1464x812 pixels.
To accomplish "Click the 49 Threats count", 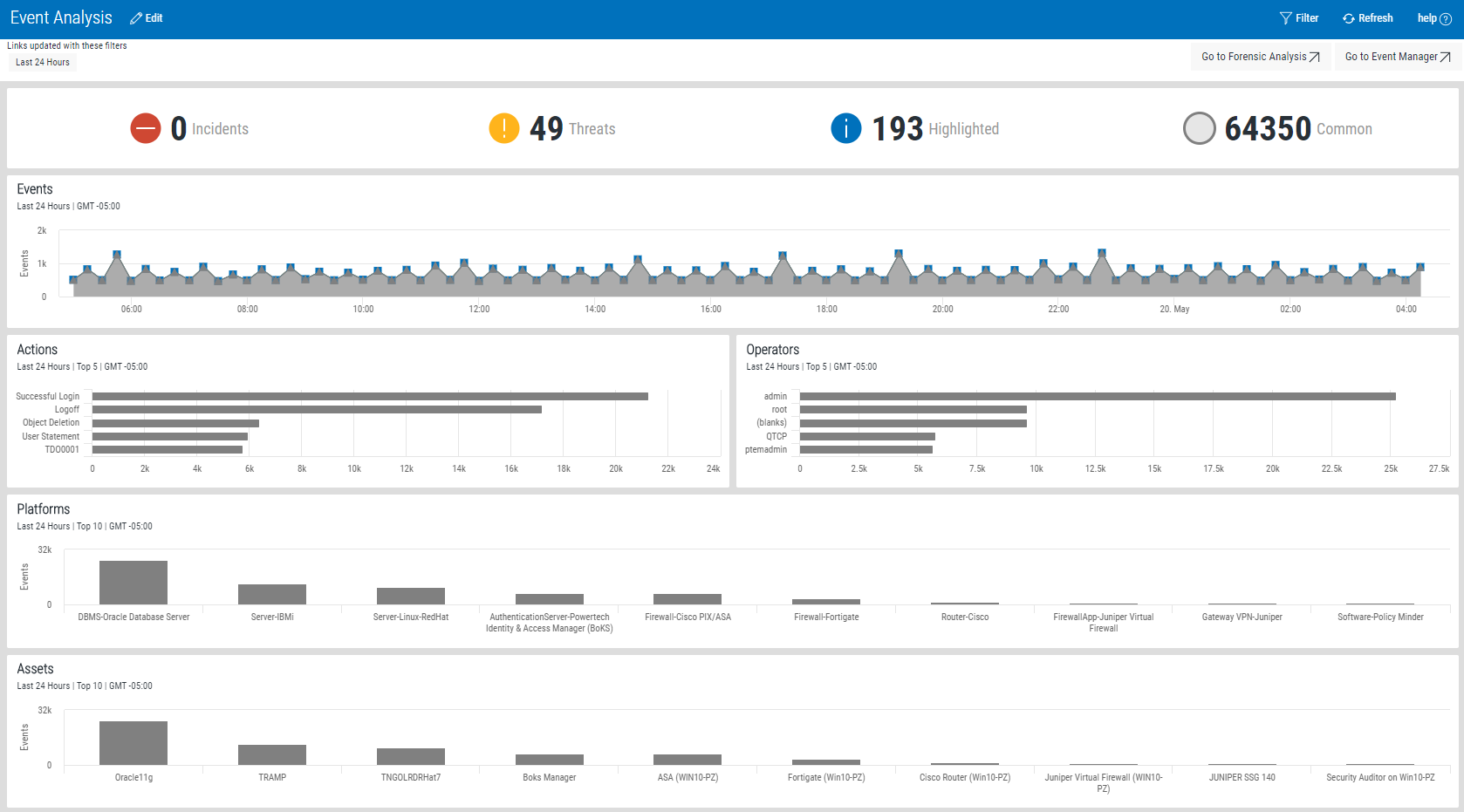I will coord(546,129).
